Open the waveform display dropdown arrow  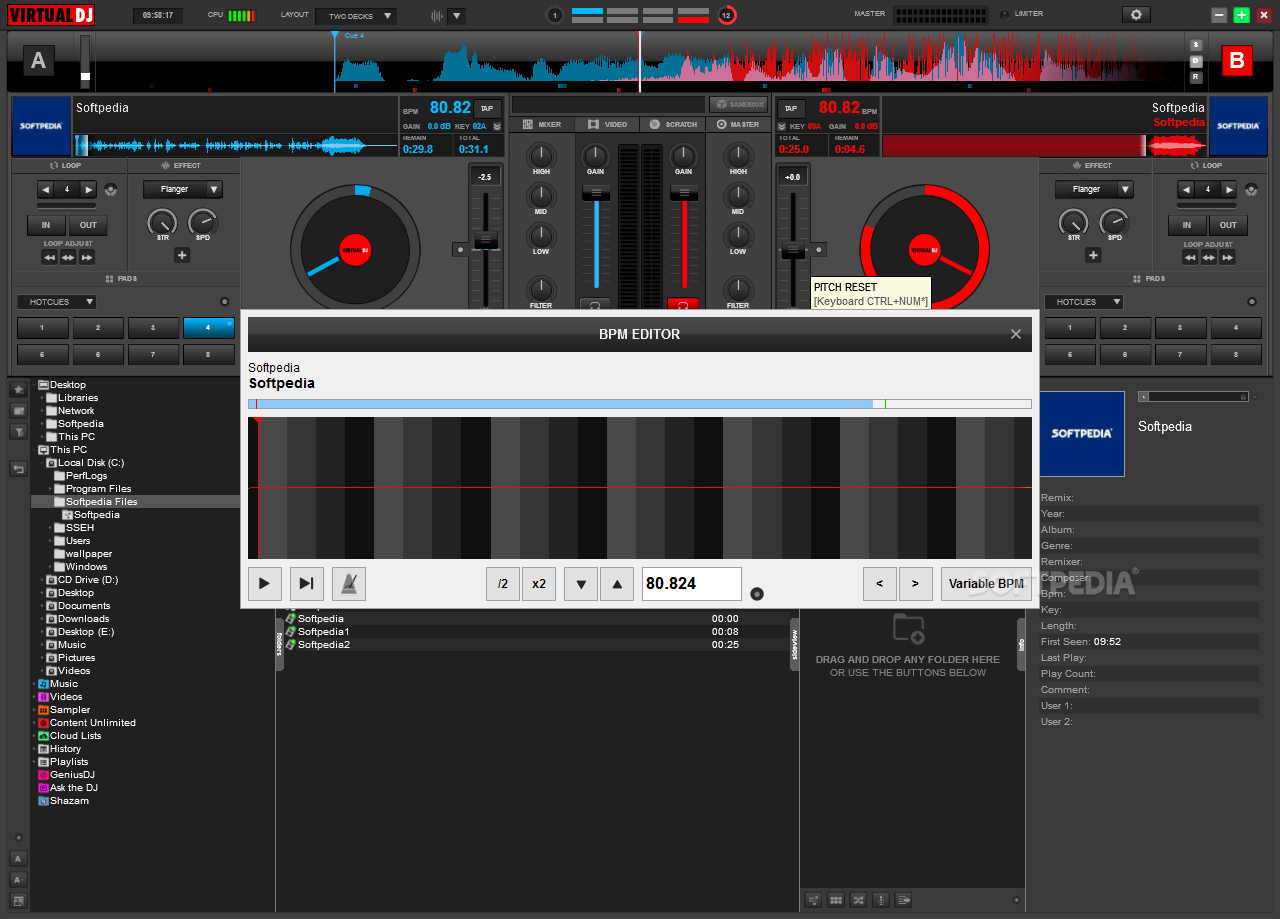[457, 16]
